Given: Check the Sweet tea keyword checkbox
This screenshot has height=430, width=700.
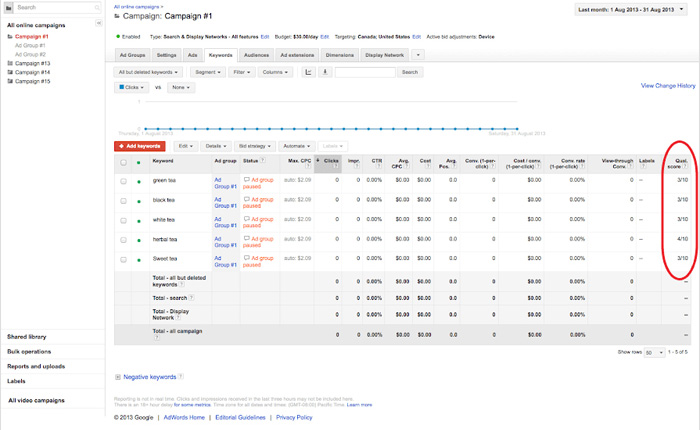Looking at the screenshot, I should (123, 259).
